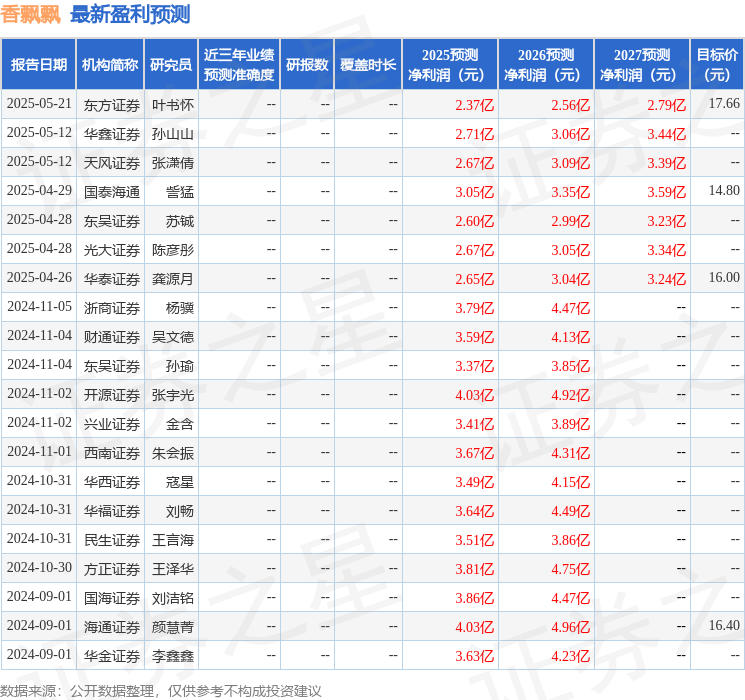
Task: Click the 2027预测净利润 column header
Action: pos(642,65)
